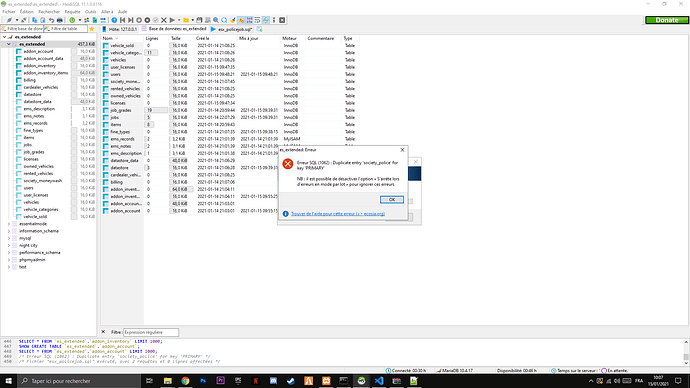Run the SQL query with play icon
Viewport: 690px width, 388px height.
172,20
